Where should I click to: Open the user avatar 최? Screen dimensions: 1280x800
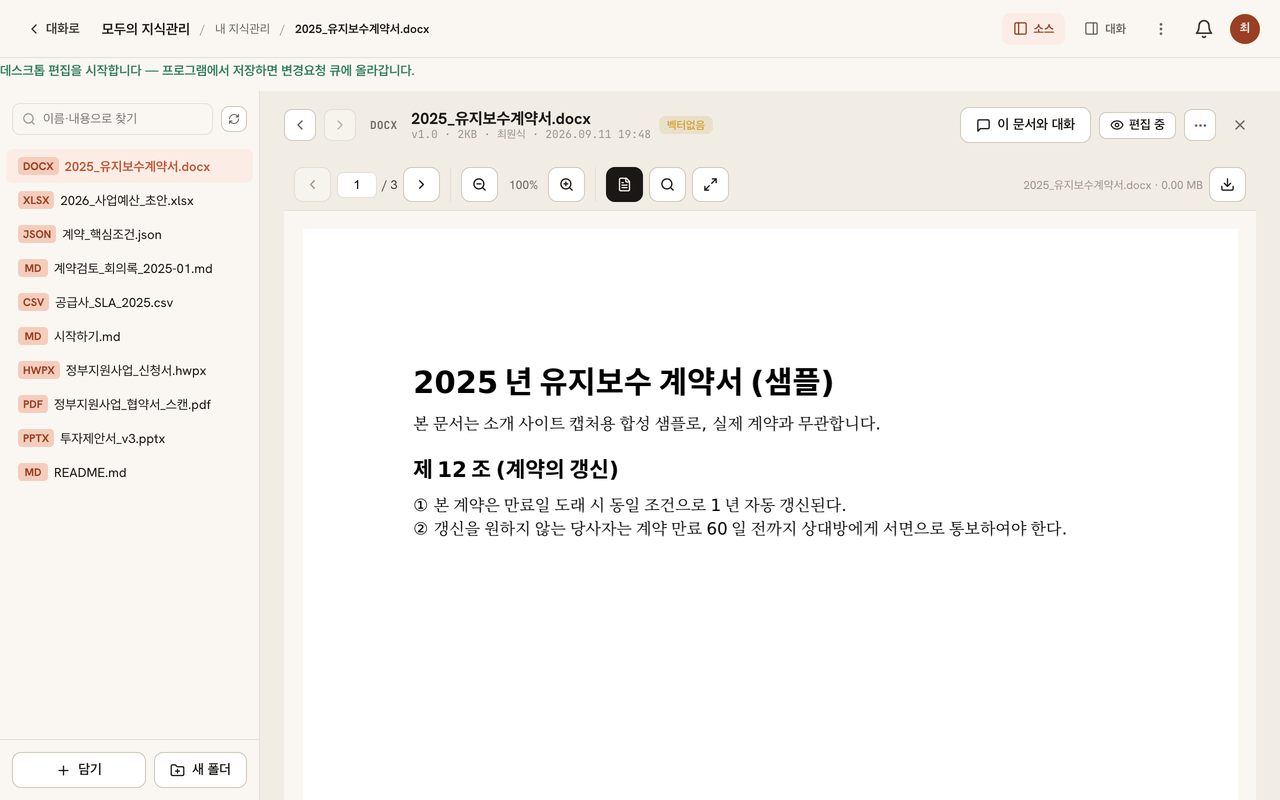pos(1245,29)
